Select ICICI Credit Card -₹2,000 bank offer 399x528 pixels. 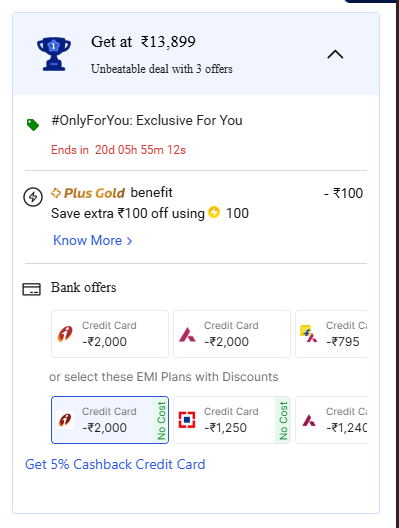[110, 334]
